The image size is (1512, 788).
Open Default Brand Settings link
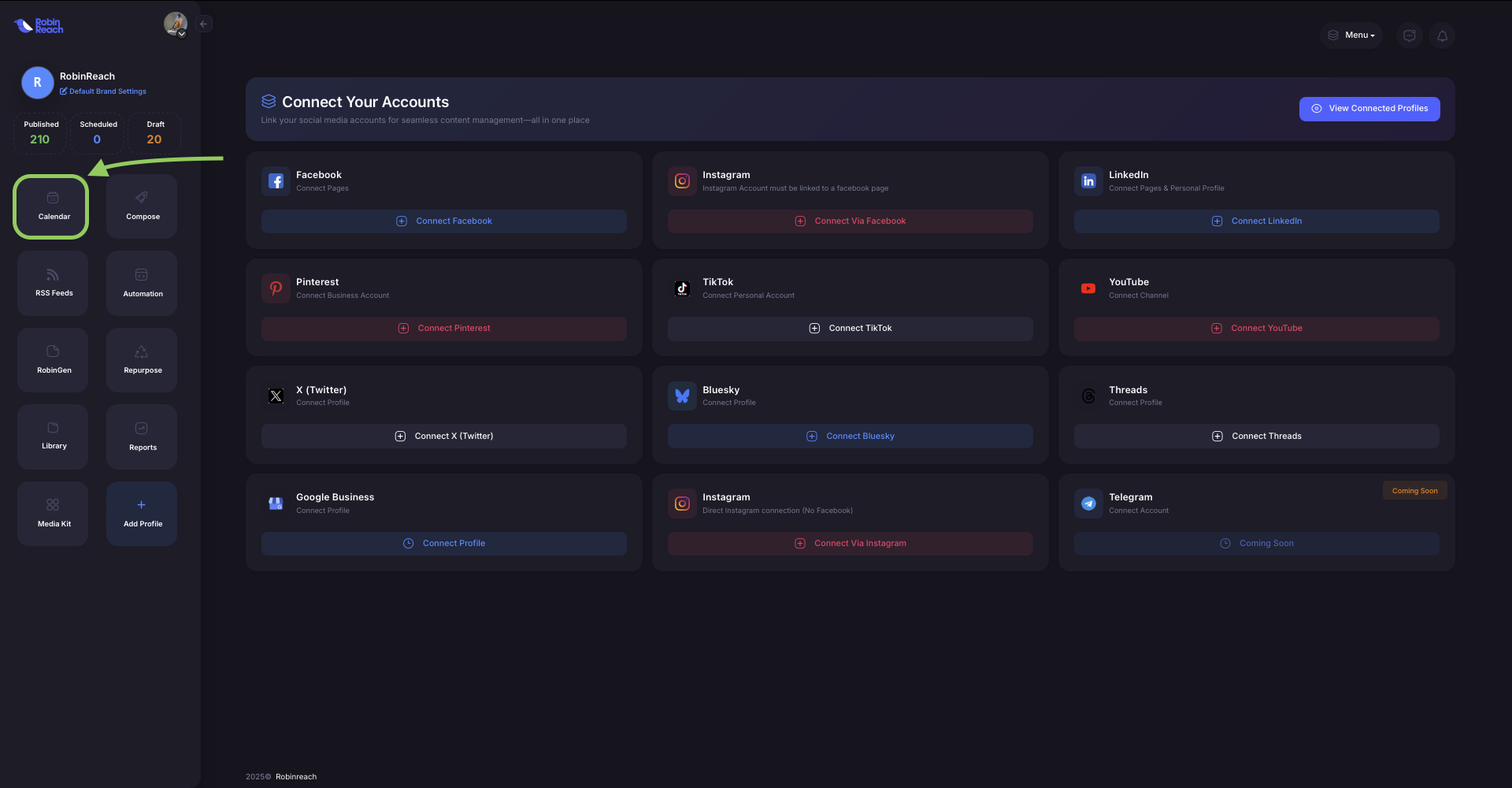(103, 91)
